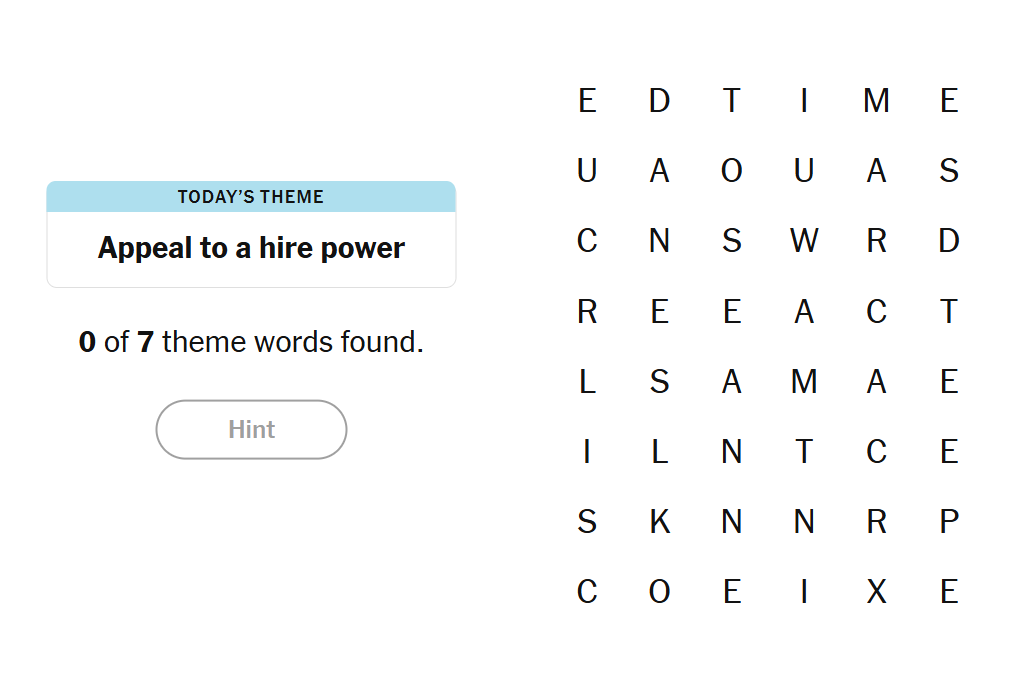The height and width of the screenshot is (689, 1032).
Task: Click the I in the bottom row
Action: point(804,592)
